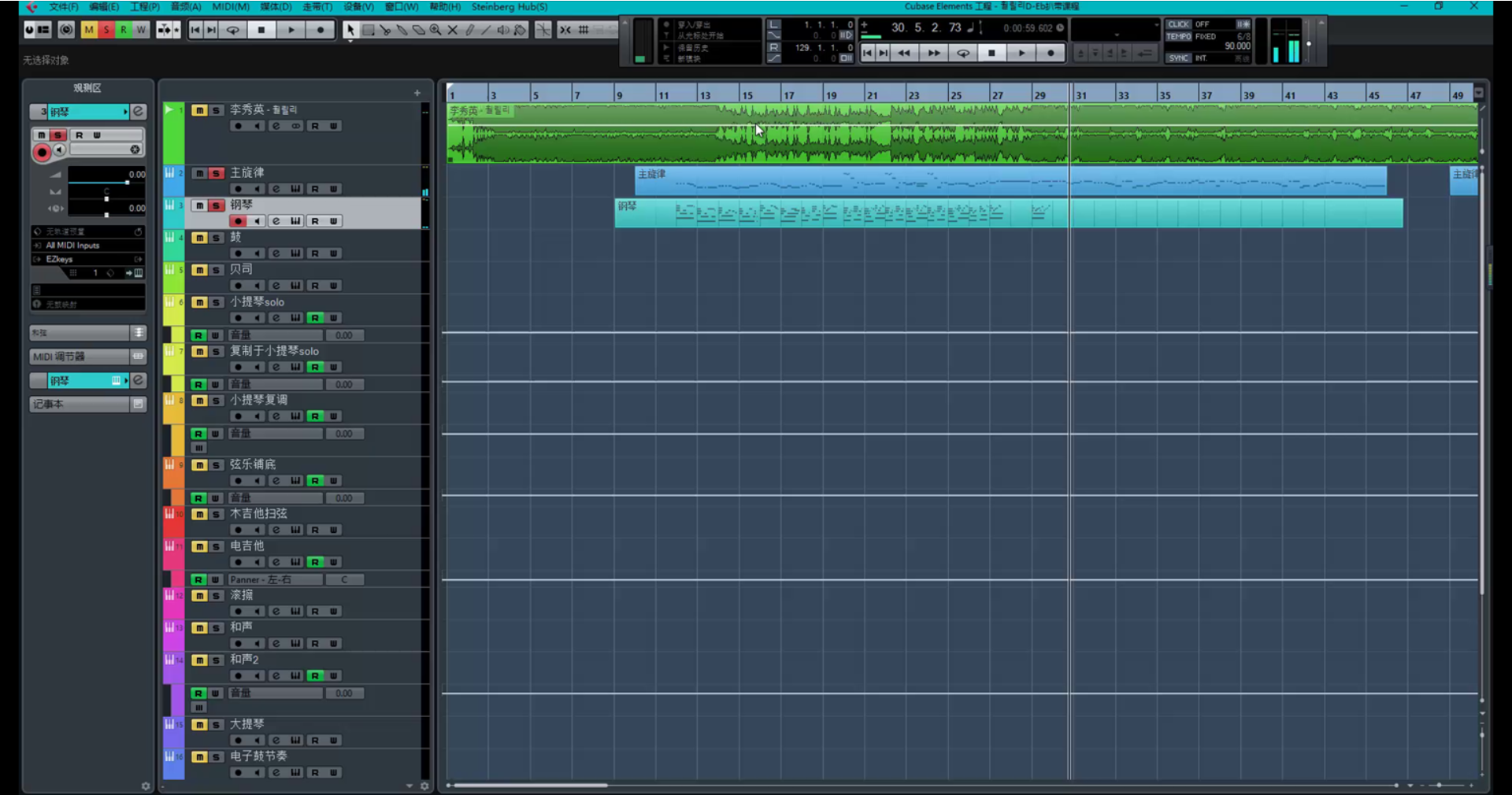Select the Range Selection tool
1512x795 pixels.
(x=368, y=30)
